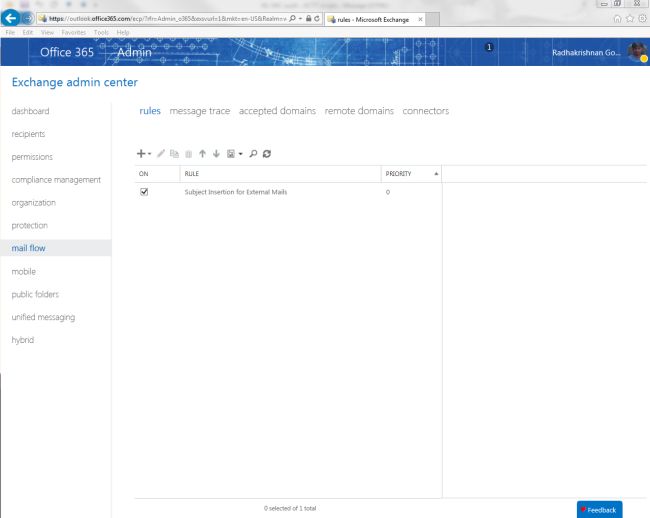
Task: Open organization in the sidebar
Action: click(x=34, y=203)
